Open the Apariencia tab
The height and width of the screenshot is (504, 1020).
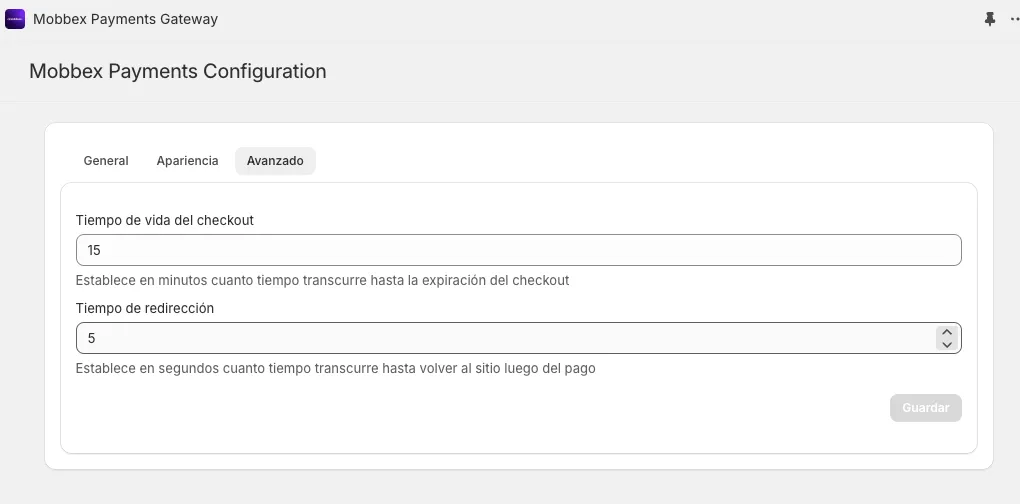(187, 161)
